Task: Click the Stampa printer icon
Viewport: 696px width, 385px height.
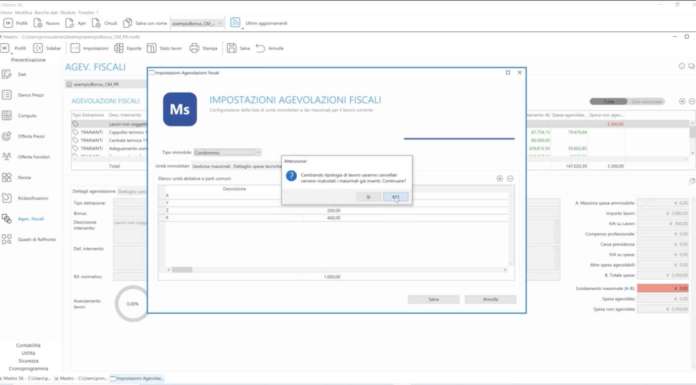Action: pos(194,48)
